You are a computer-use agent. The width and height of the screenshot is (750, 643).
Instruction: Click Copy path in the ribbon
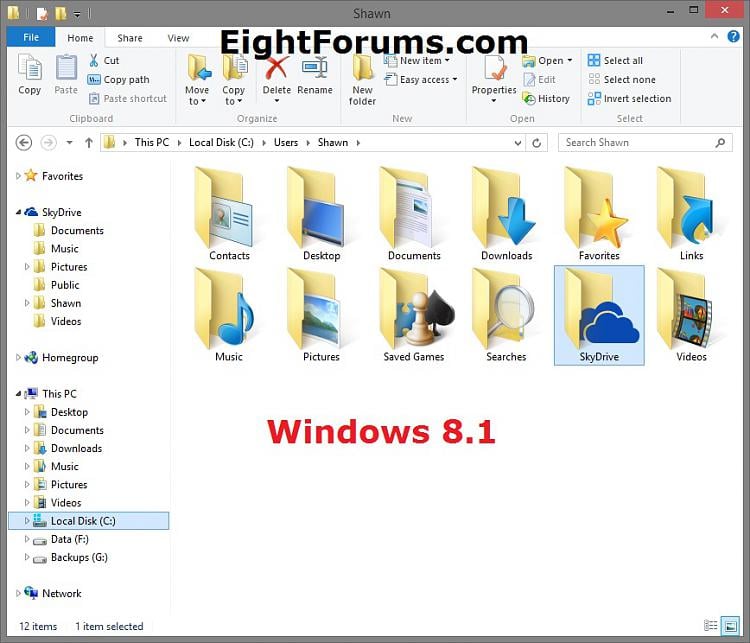click(119, 79)
